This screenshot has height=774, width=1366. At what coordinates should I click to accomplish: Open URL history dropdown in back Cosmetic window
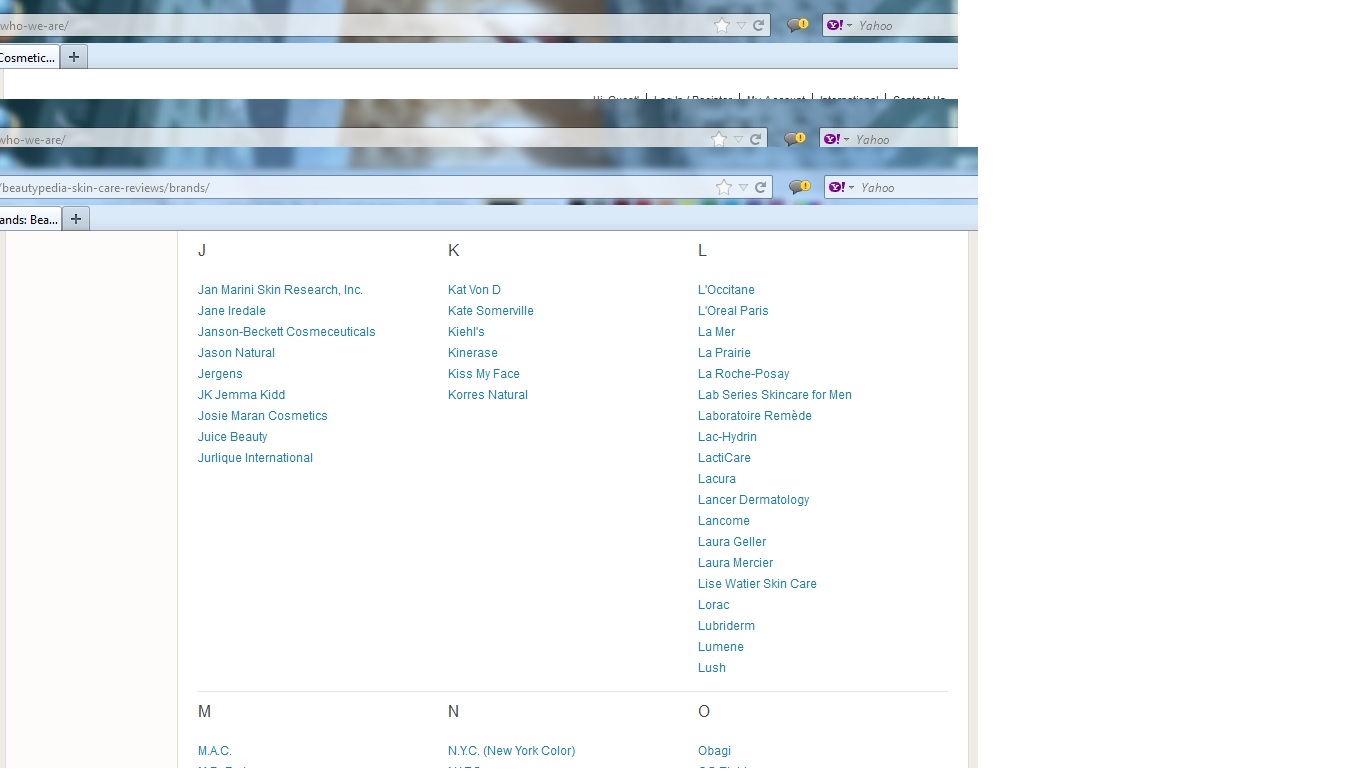pos(741,25)
